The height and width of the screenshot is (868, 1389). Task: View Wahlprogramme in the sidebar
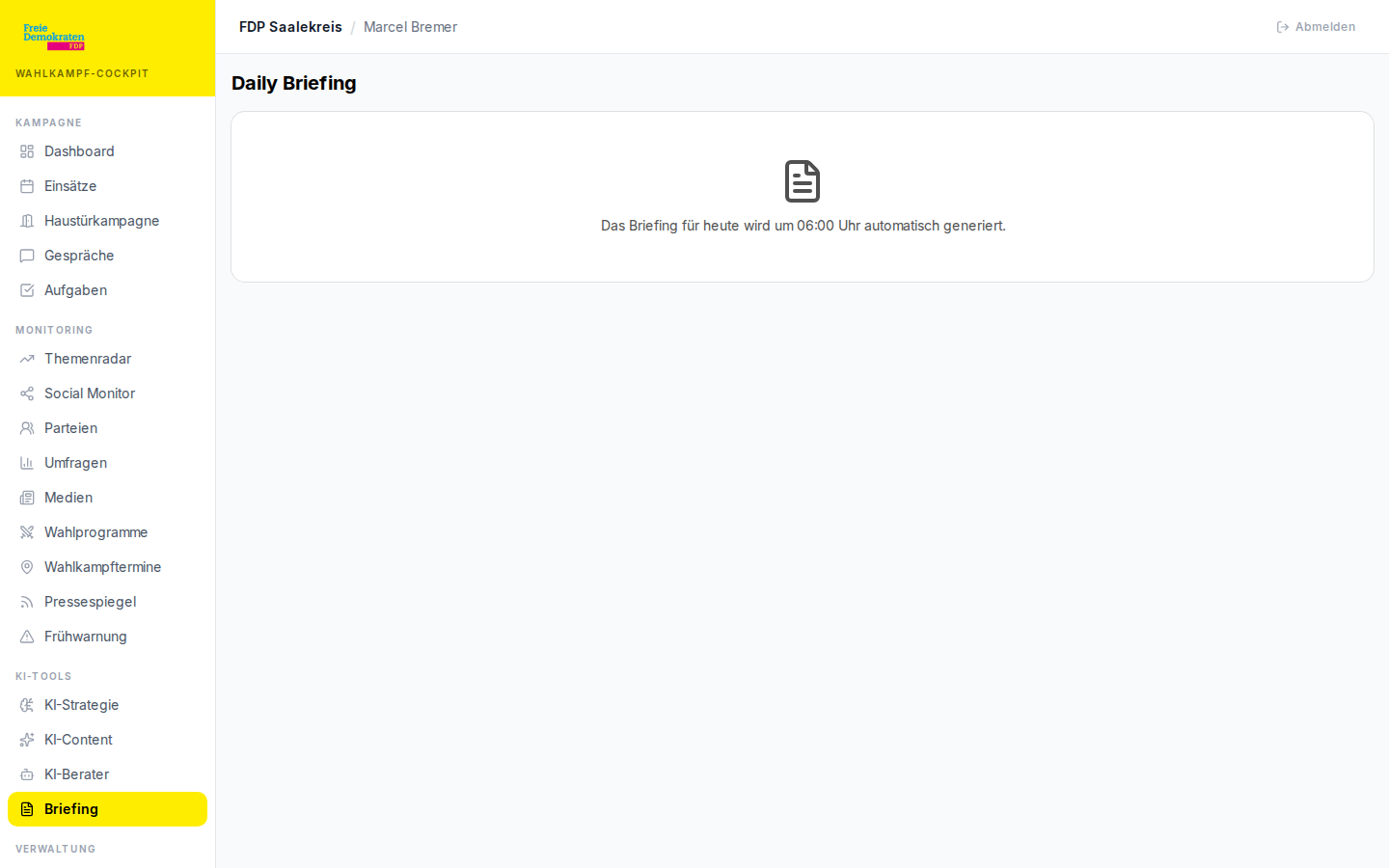[107, 532]
